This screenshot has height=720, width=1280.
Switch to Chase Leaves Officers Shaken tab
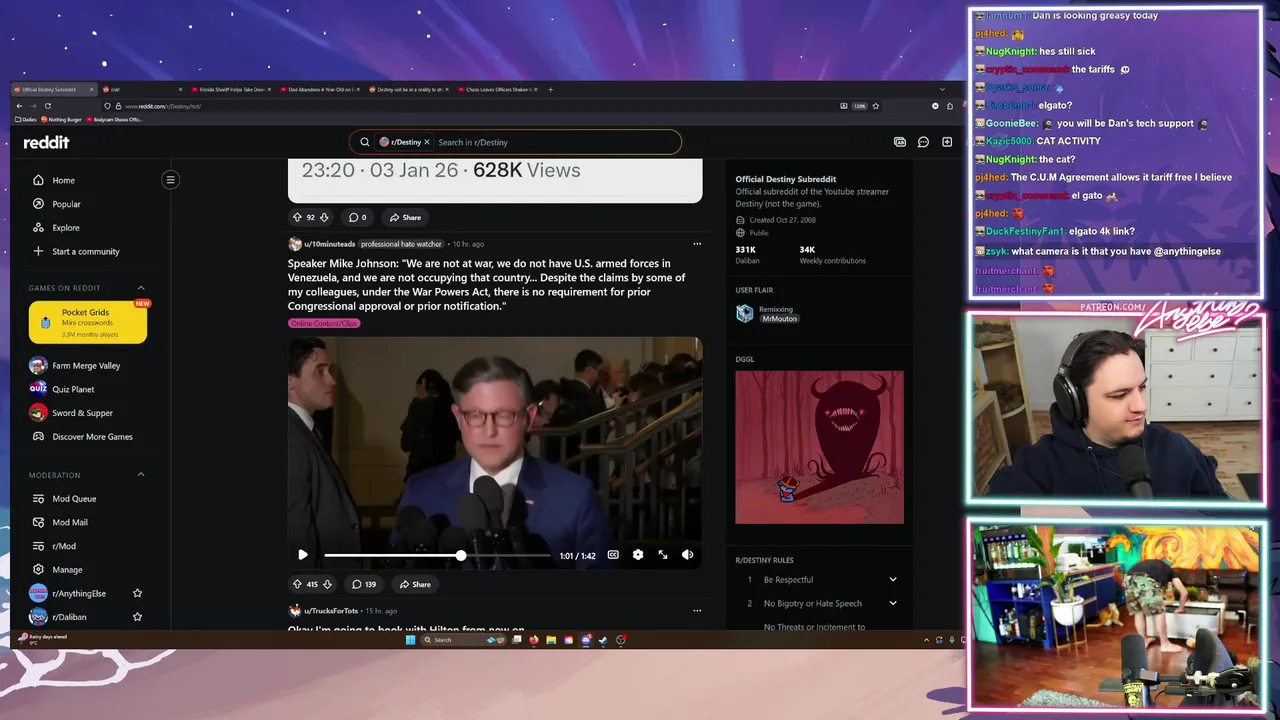click(497, 89)
